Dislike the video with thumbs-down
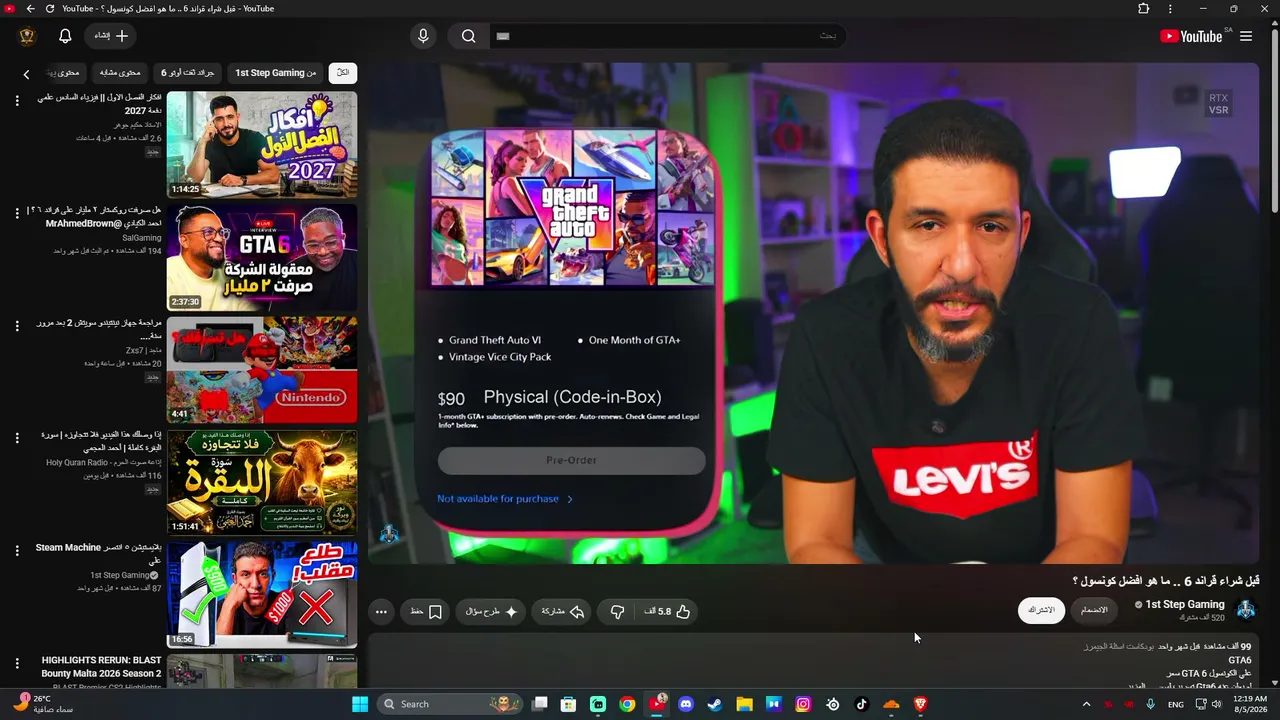The height and width of the screenshot is (720, 1280). [x=617, y=611]
